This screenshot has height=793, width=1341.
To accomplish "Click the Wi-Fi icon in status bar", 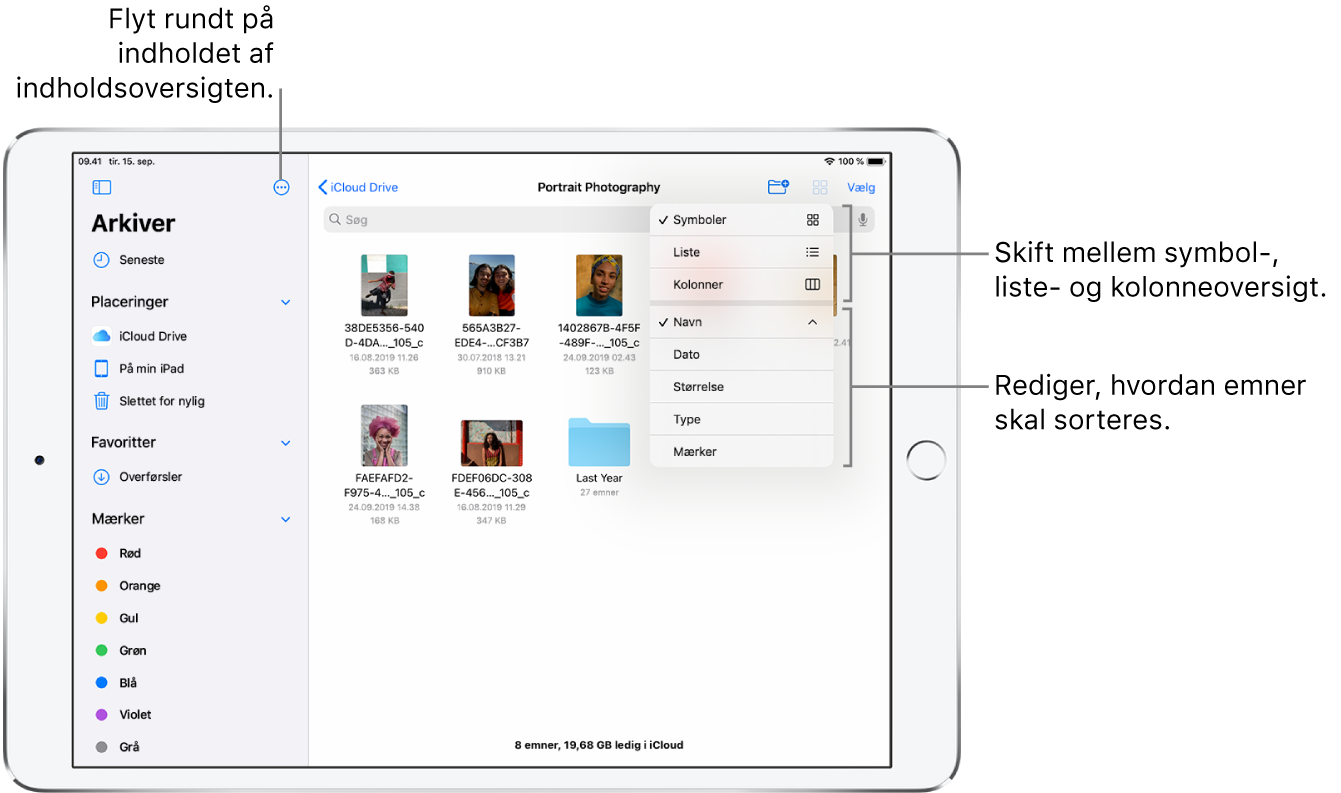I will pos(829,161).
